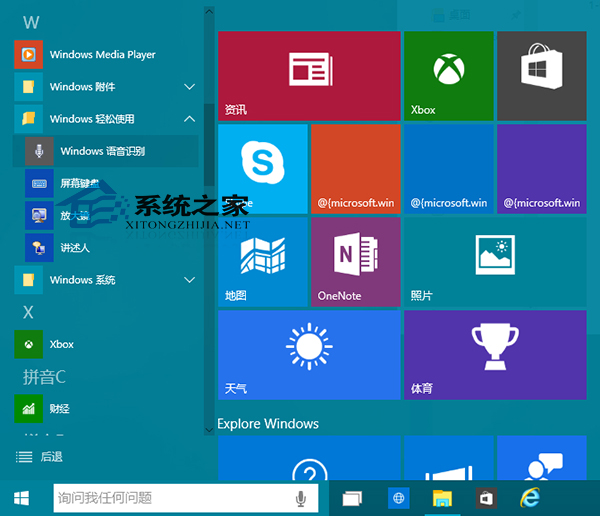Launch 讲述人 narrator
Viewport: 600px width, 516px height.
tap(106, 248)
